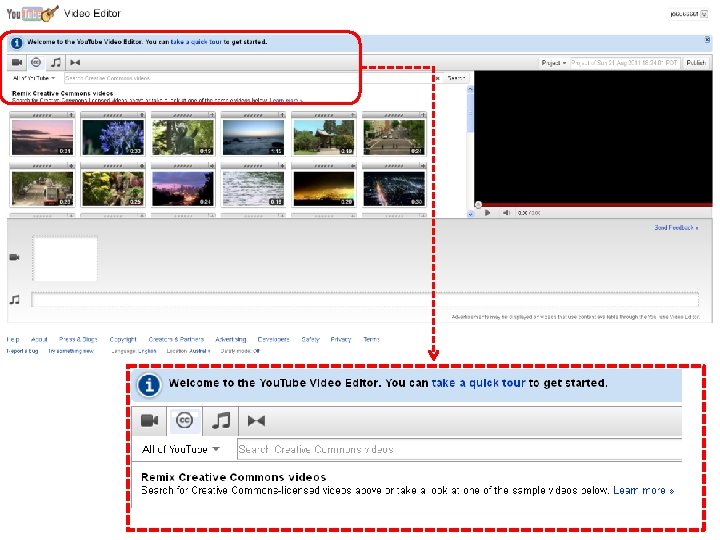This screenshot has width=720, height=540.
Task: Add the purple dusk skyline 0:24 clip with plus icon
Action: pos(212,166)
